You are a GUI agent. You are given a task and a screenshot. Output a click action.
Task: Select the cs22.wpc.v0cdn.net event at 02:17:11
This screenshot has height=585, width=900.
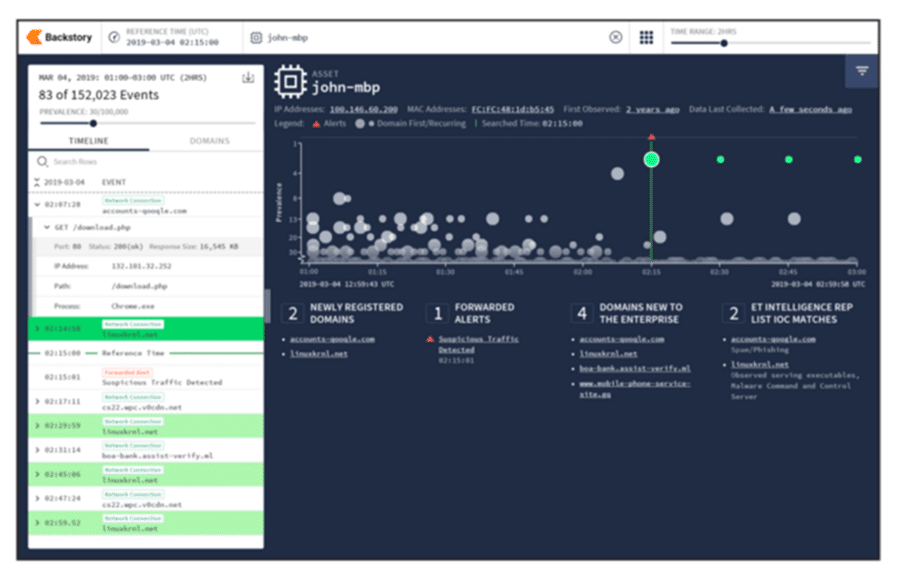tap(146, 402)
